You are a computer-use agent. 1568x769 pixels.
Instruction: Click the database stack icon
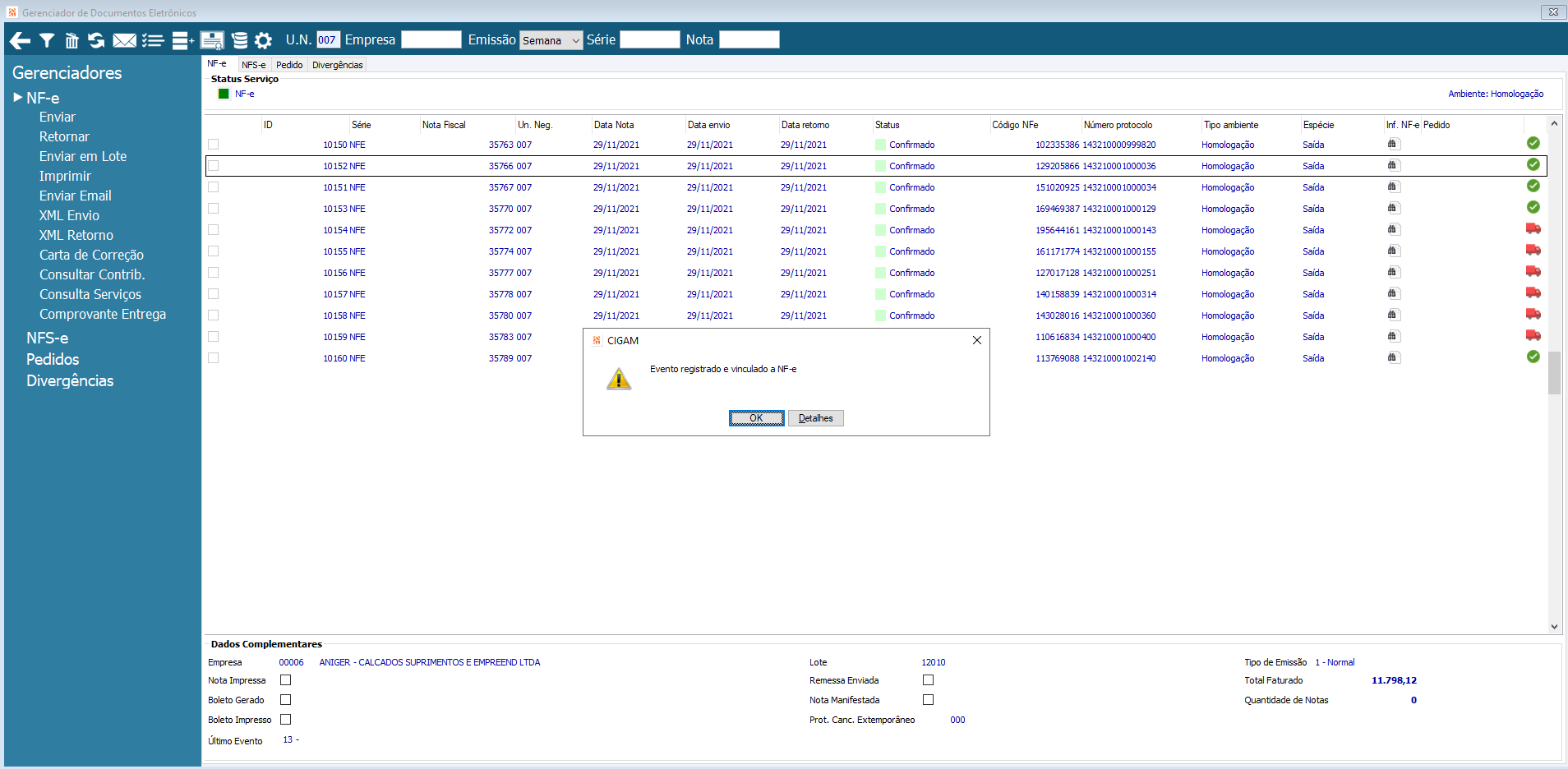click(x=239, y=40)
